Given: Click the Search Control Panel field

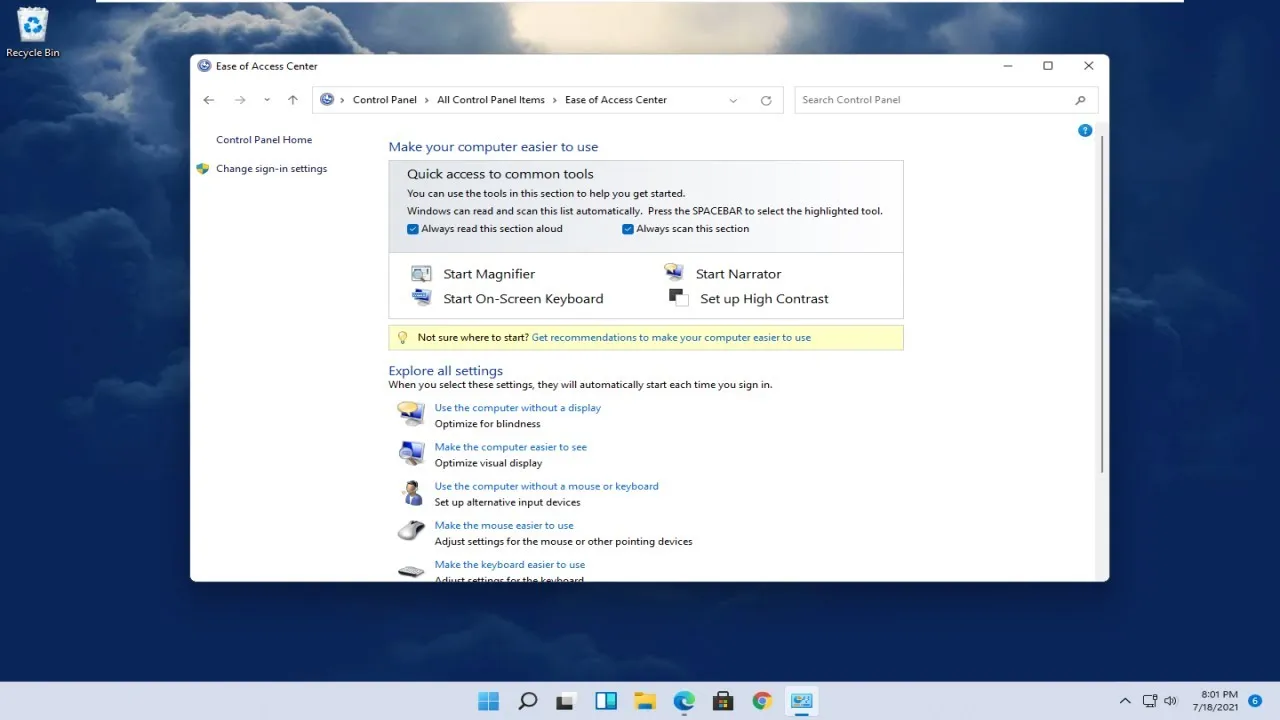Looking at the screenshot, I should click(935, 100).
